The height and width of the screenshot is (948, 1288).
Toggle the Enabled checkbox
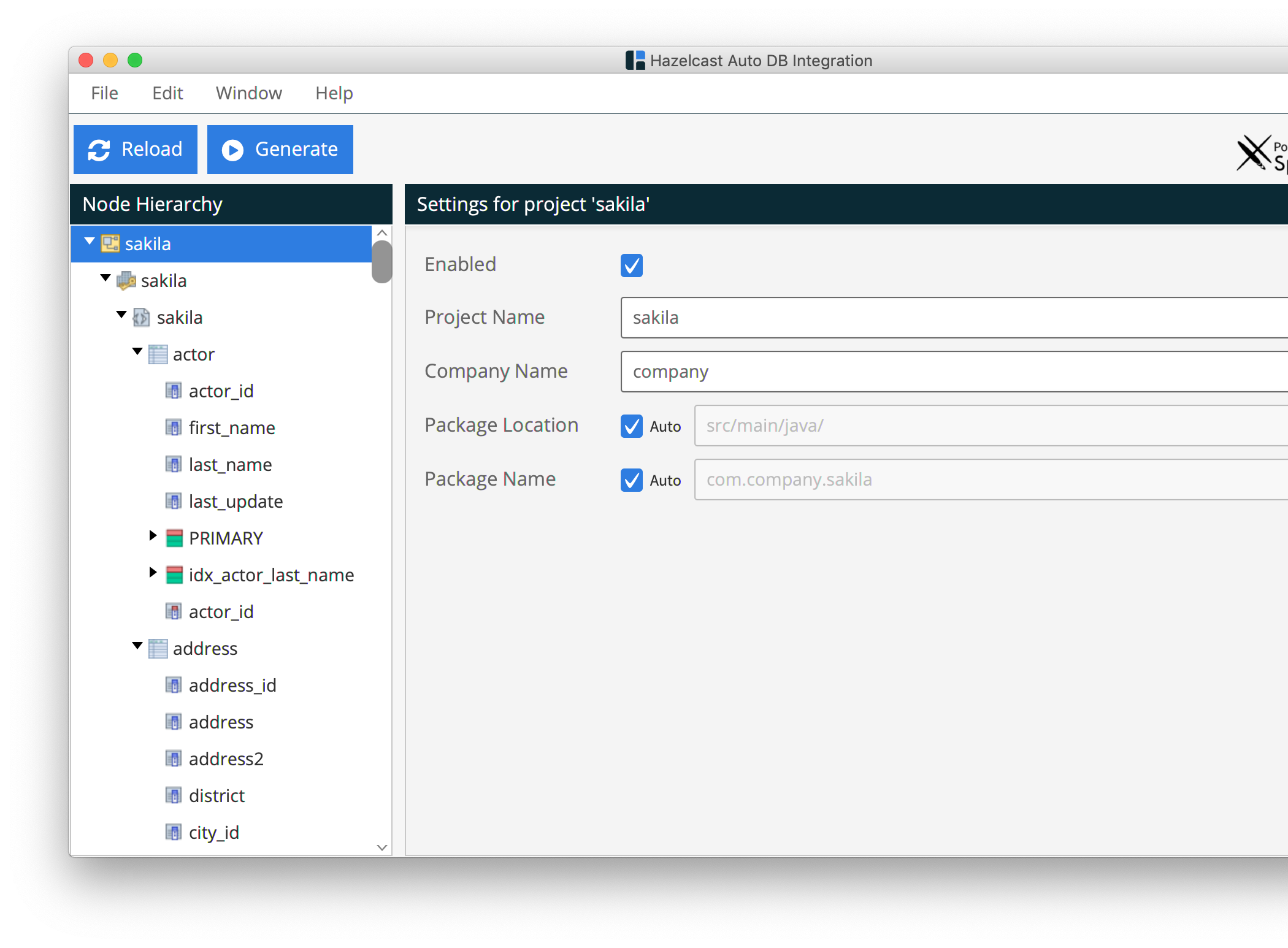coord(632,265)
